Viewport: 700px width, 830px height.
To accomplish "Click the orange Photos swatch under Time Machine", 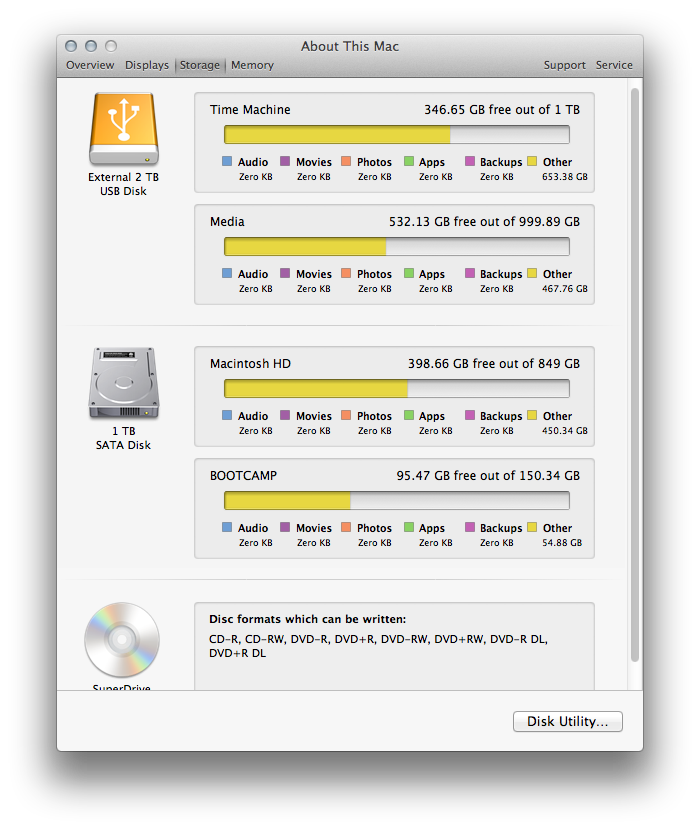I will tap(346, 161).
